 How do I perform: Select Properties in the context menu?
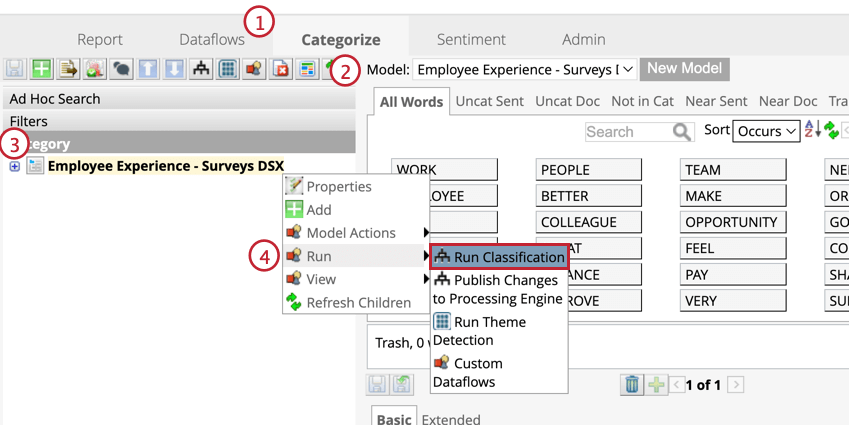pos(338,187)
